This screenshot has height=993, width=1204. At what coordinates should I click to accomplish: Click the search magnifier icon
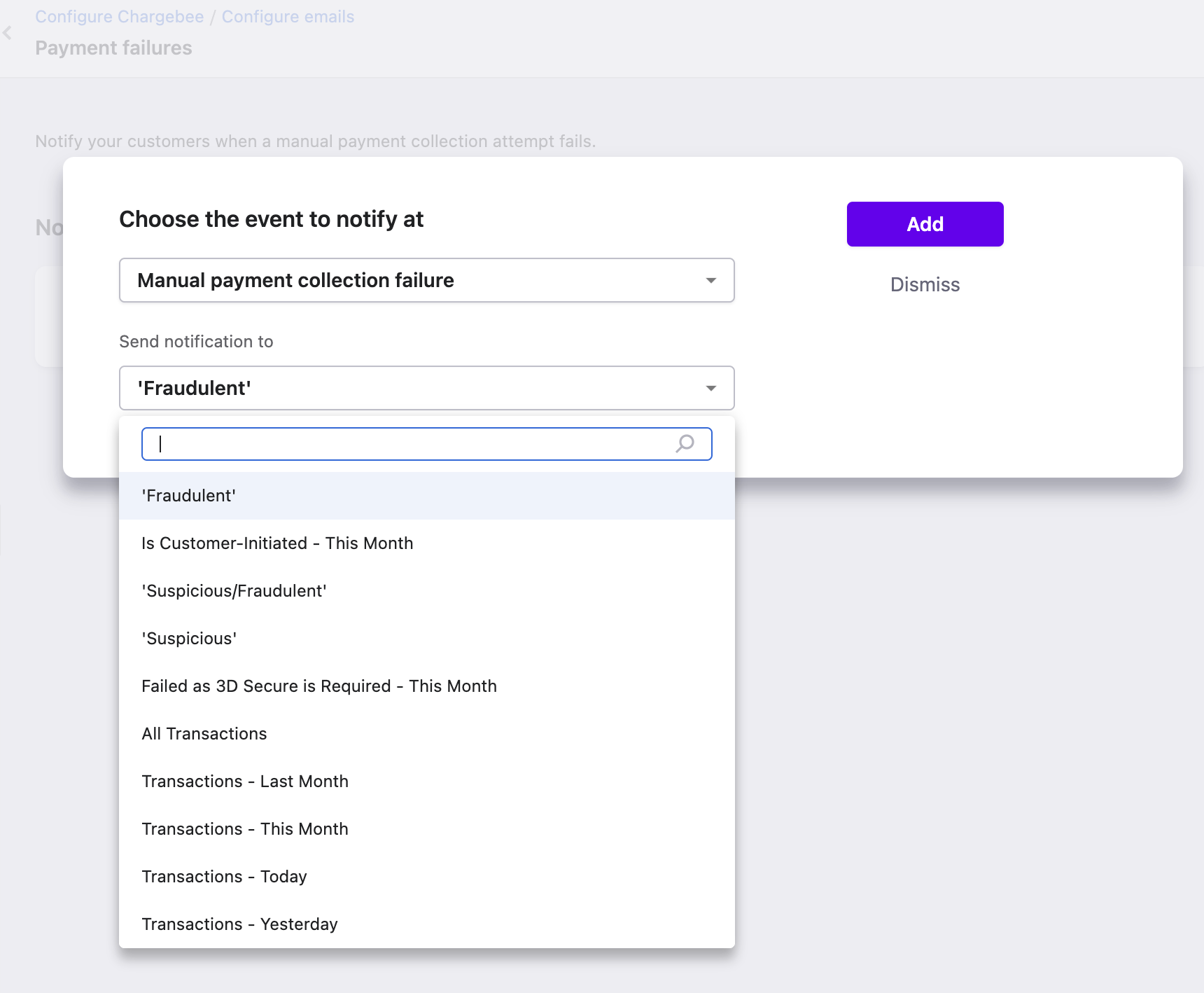click(x=685, y=444)
